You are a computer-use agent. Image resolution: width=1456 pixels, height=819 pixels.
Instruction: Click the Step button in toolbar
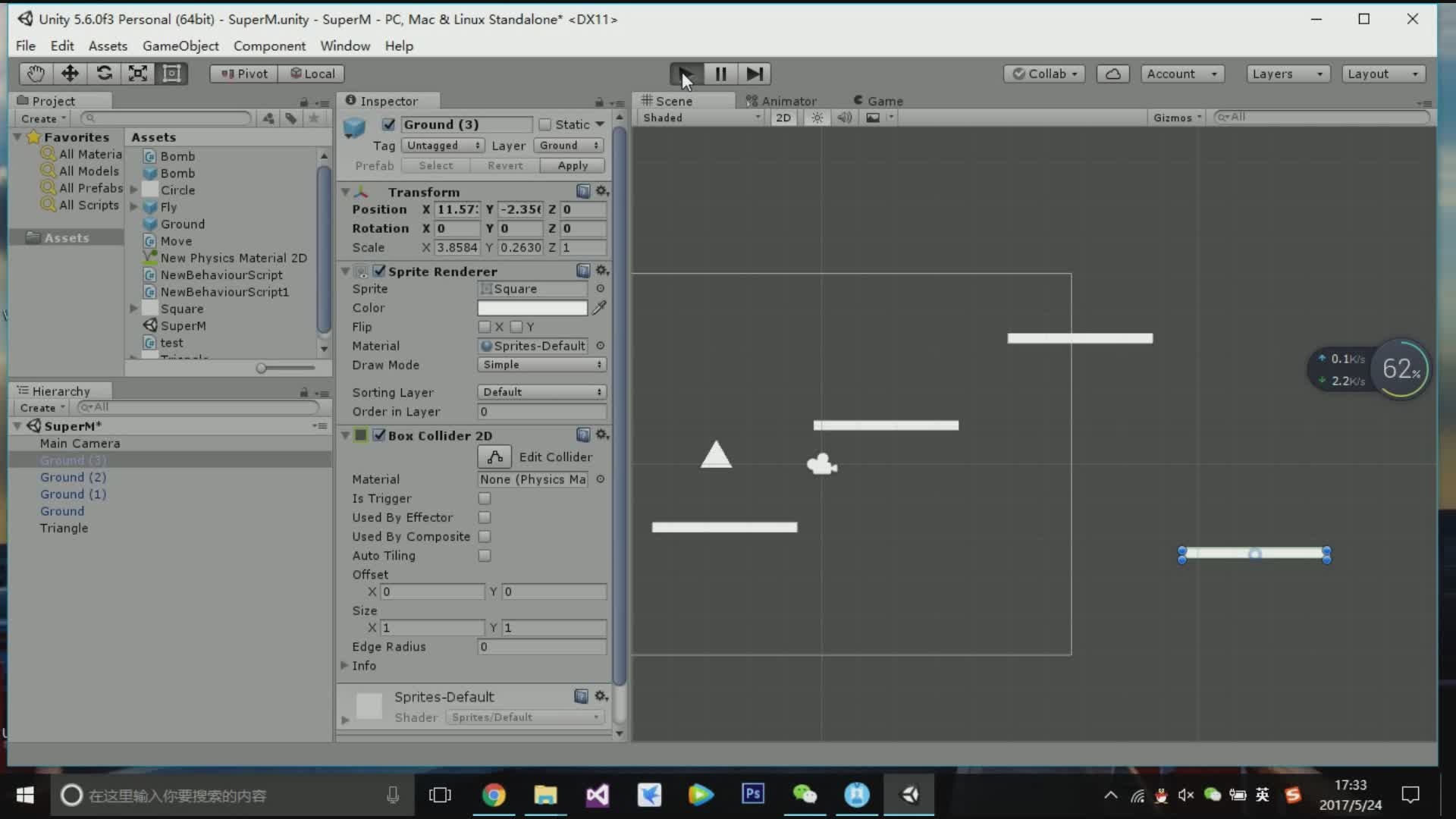pyautogui.click(x=755, y=73)
